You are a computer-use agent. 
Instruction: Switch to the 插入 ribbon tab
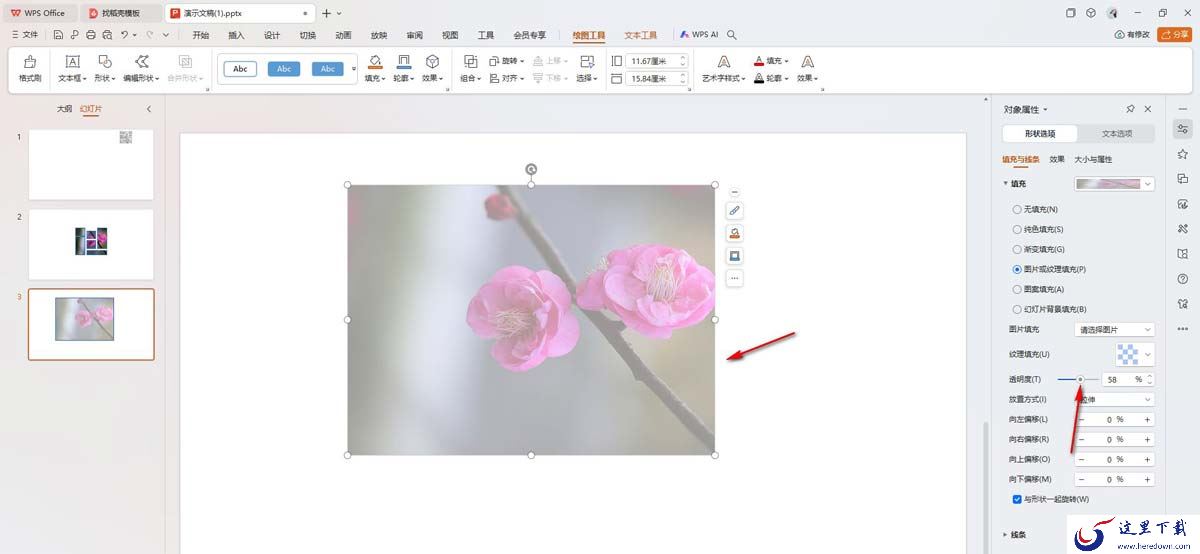(236, 35)
